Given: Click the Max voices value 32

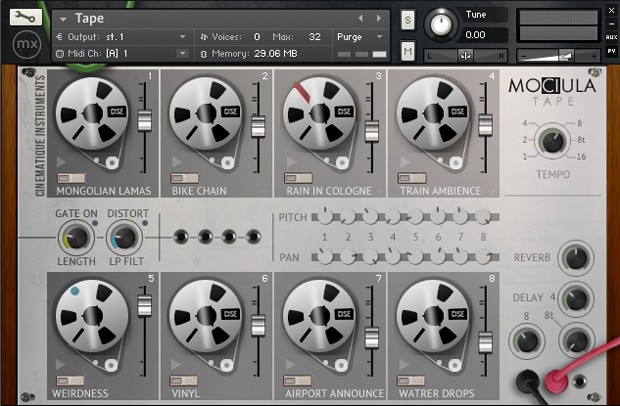Looking at the screenshot, I should [x=315, y=37].
